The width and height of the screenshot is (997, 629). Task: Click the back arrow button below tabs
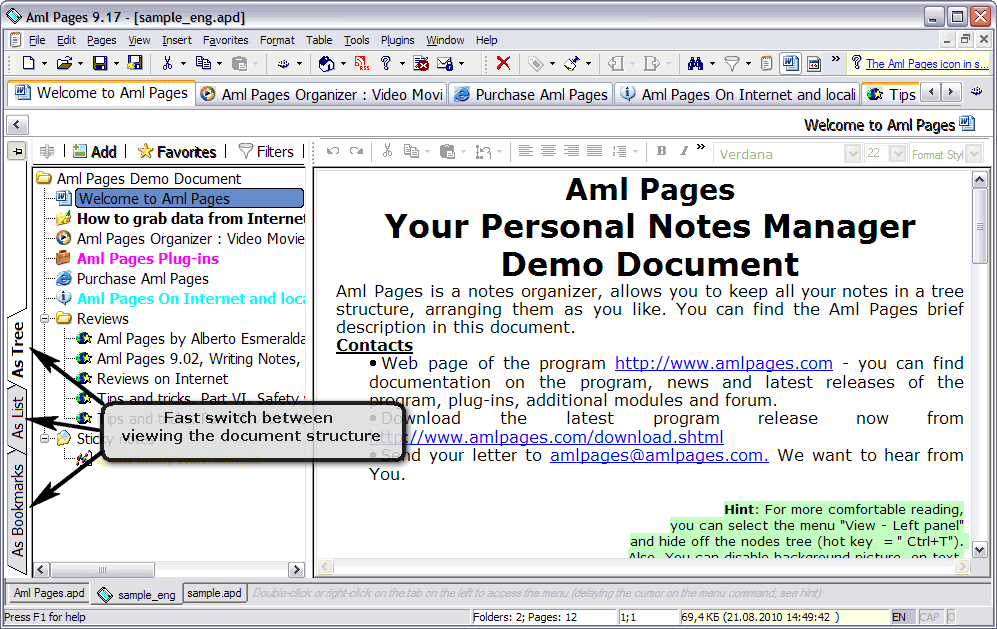tap(17, 125)
